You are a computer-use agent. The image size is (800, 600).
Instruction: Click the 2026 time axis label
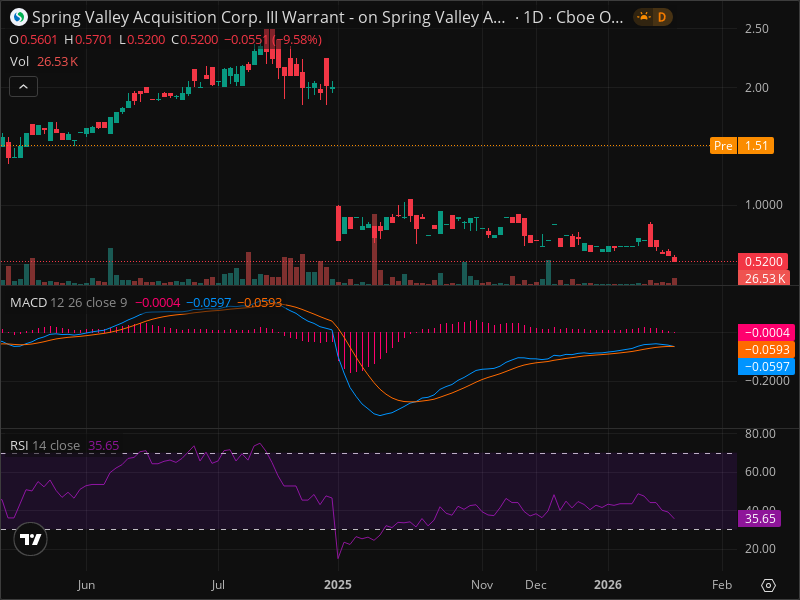coord(608,585)
